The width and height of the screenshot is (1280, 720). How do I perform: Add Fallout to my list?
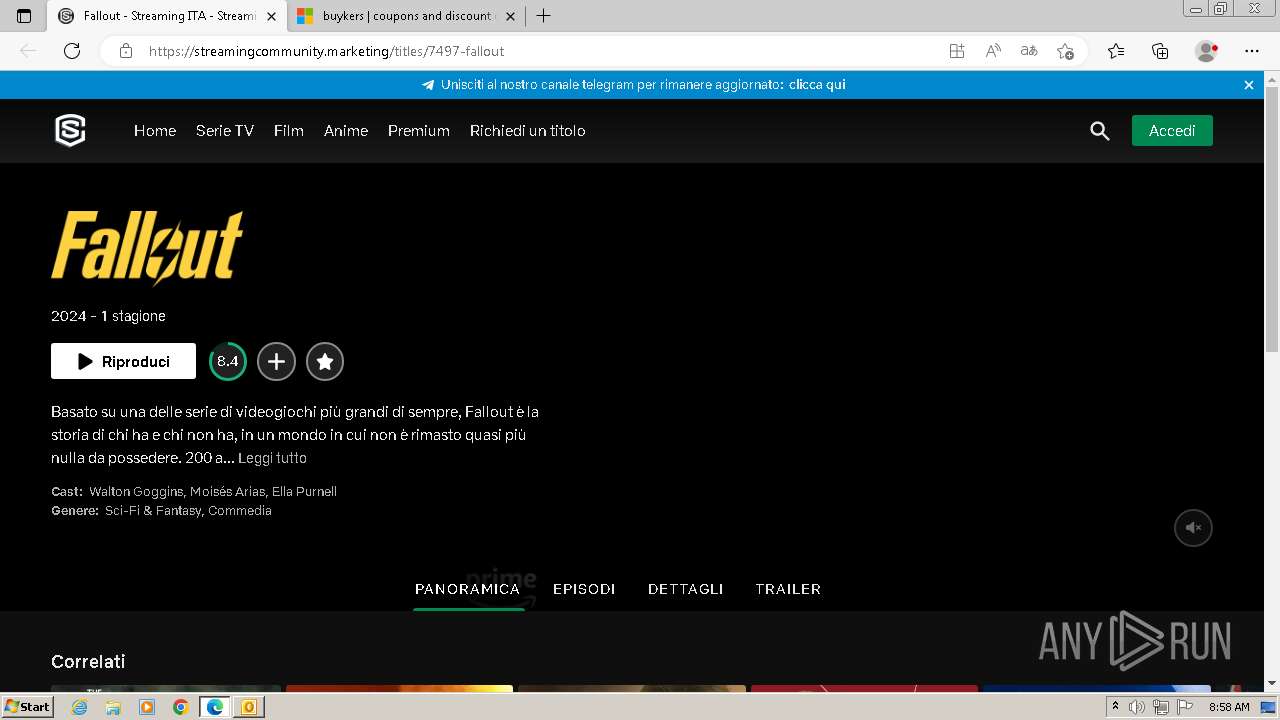[276, 362]
